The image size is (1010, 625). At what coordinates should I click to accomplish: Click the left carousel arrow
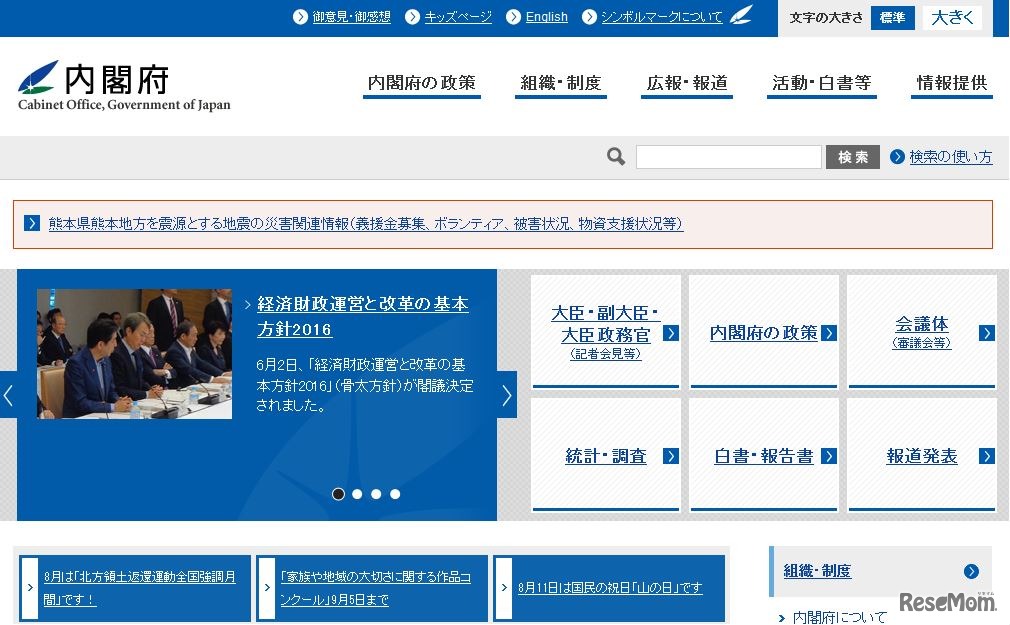tap(6, 395)
